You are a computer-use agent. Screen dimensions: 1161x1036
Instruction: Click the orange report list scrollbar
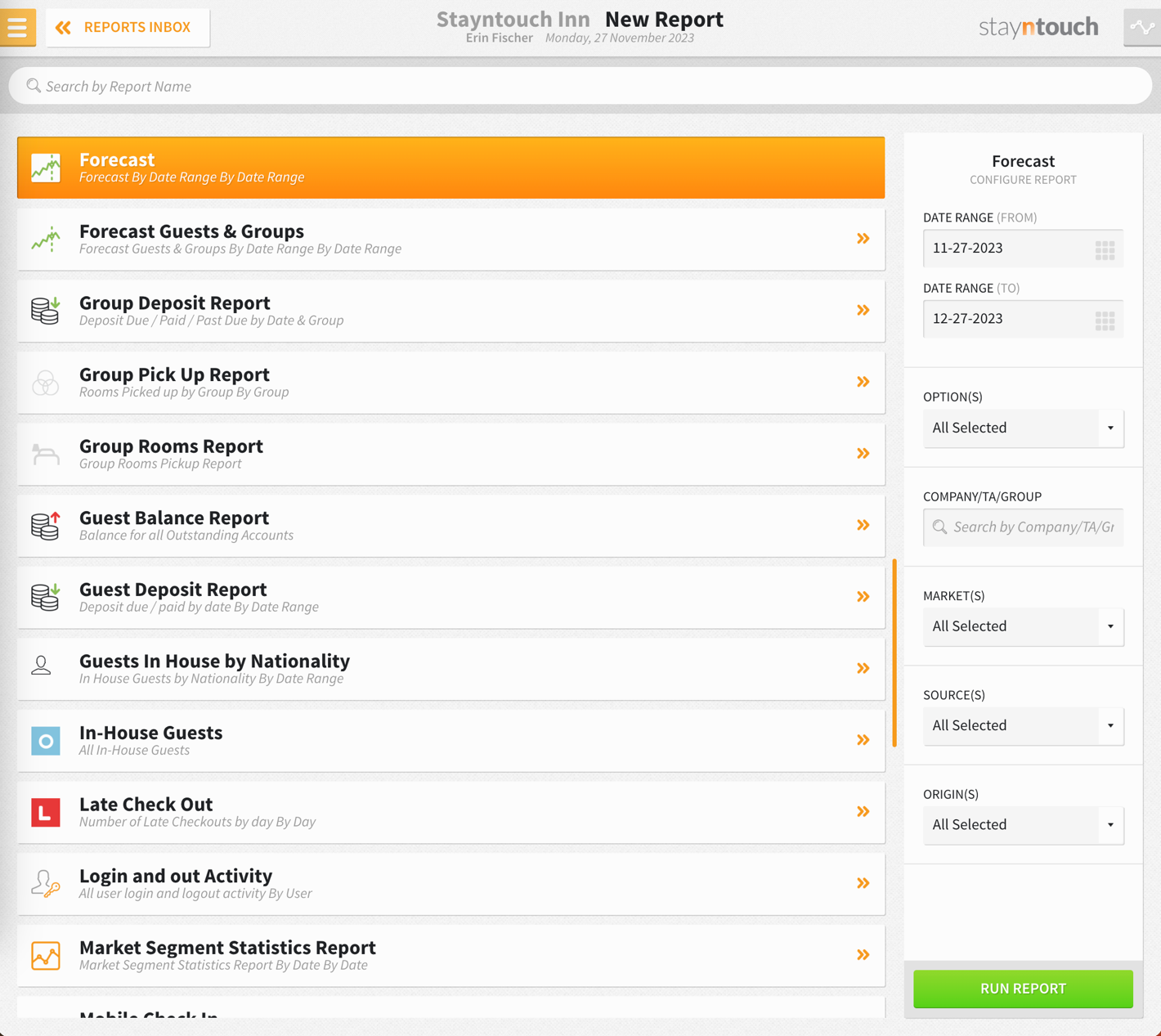(x=894, y=653)
